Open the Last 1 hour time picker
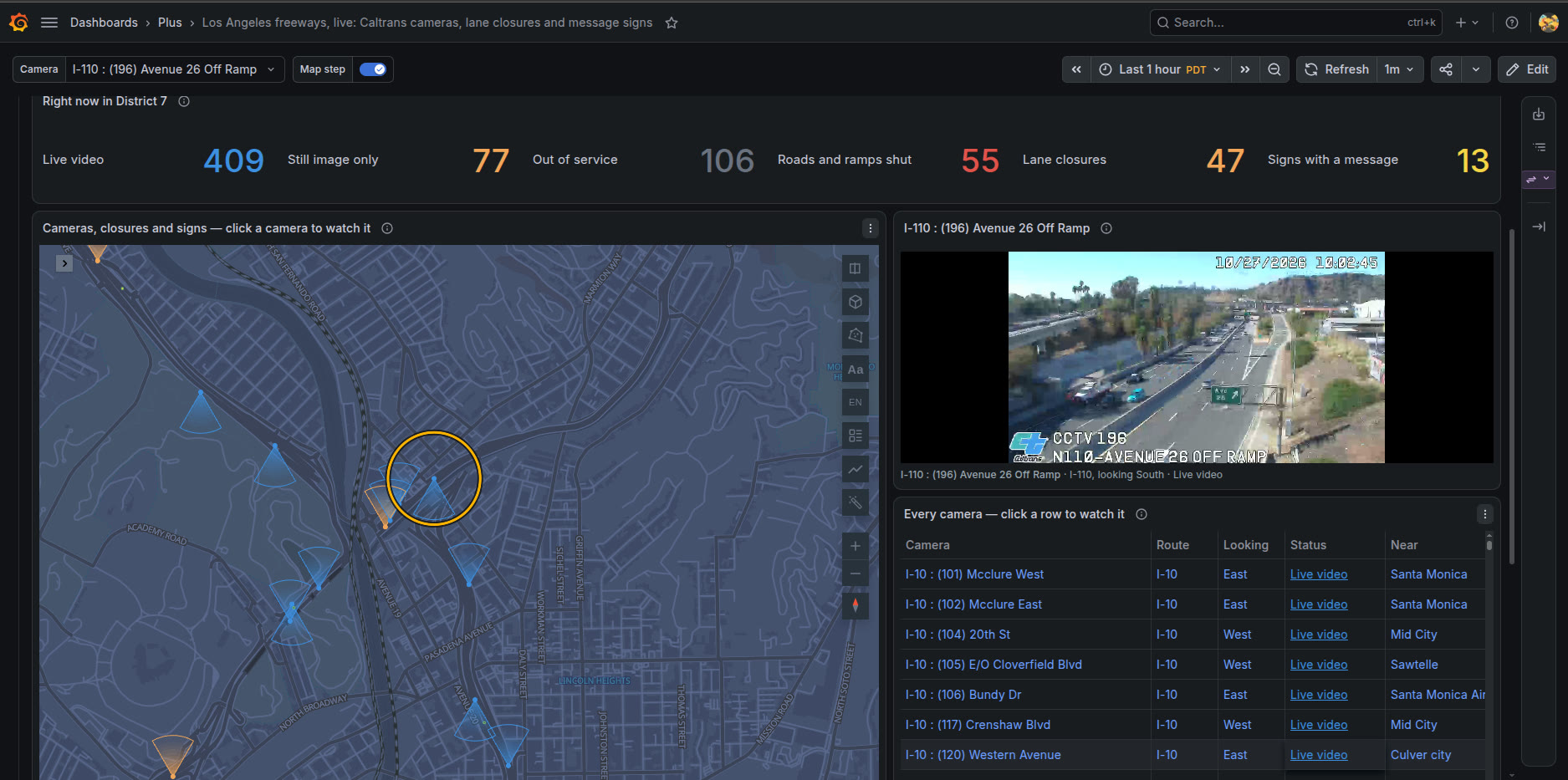The height and width of the screenshot is (780, 1568). tap(1160, 69)
